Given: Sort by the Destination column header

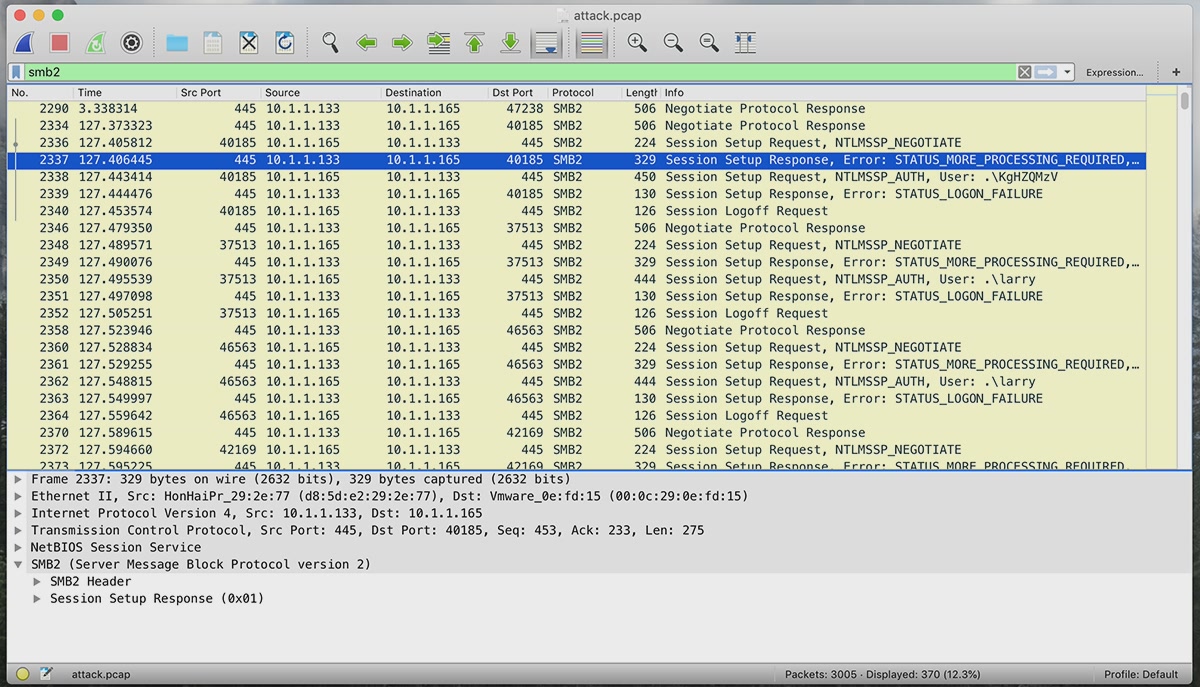Looking at the screenshot, I should point(435,93).
